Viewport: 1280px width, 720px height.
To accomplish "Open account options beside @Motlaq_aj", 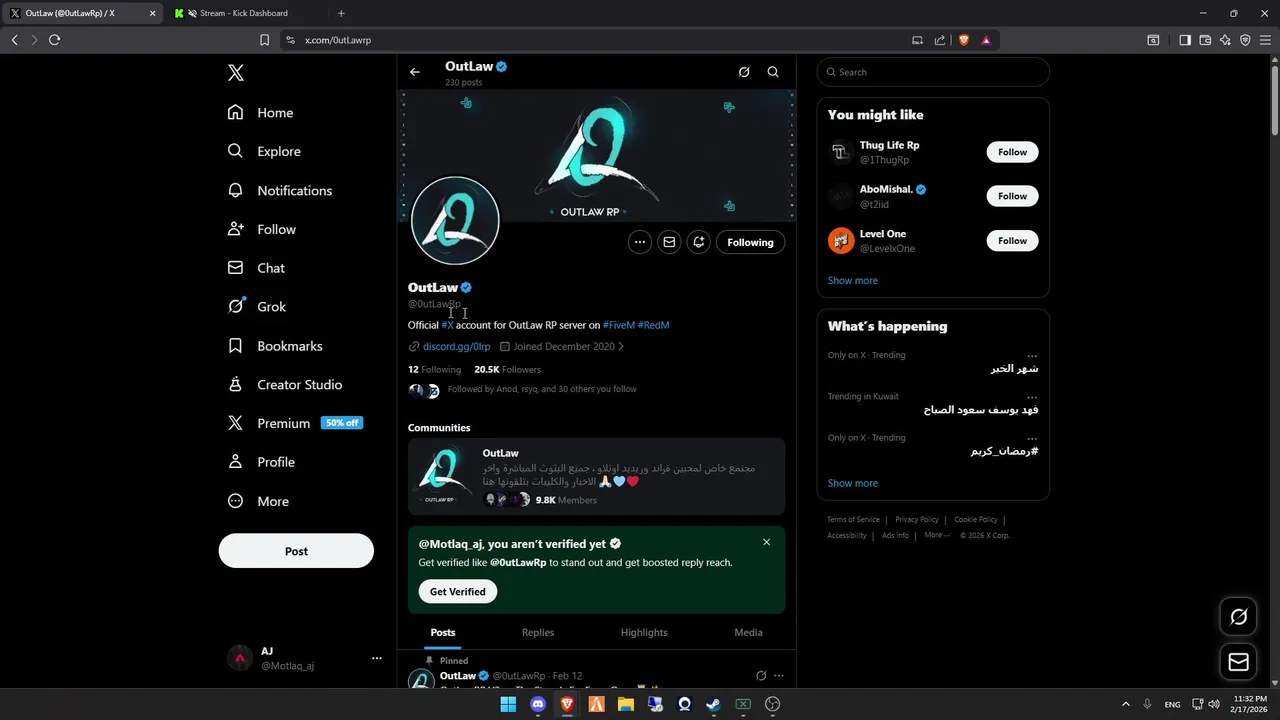I will 377,658.
